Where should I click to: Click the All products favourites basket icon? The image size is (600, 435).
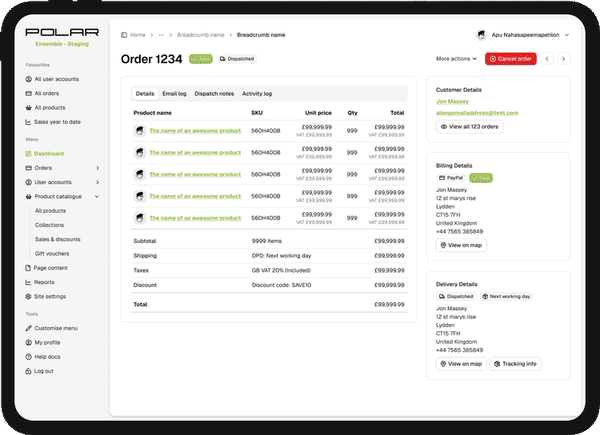pos(28,108)
